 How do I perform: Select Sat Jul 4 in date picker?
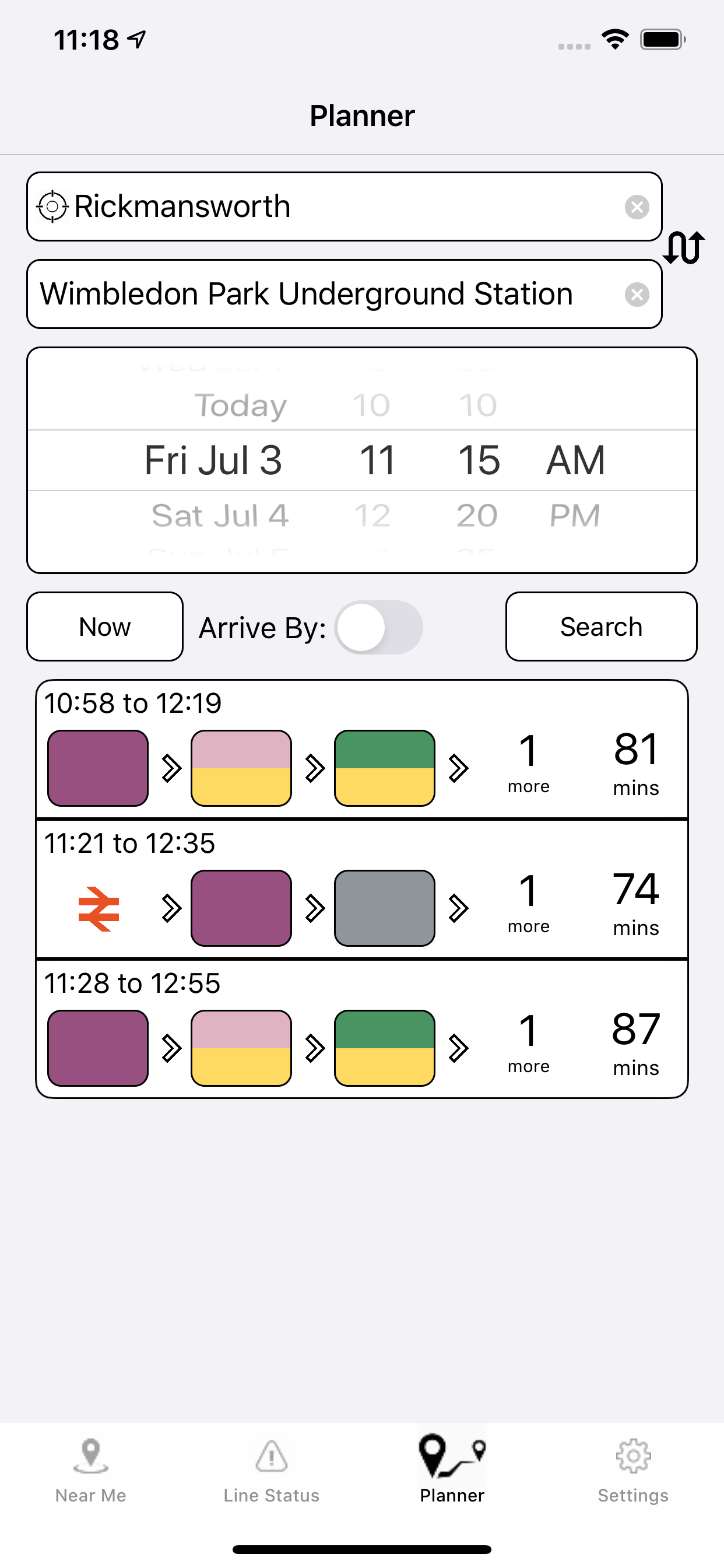pos(220,516)
